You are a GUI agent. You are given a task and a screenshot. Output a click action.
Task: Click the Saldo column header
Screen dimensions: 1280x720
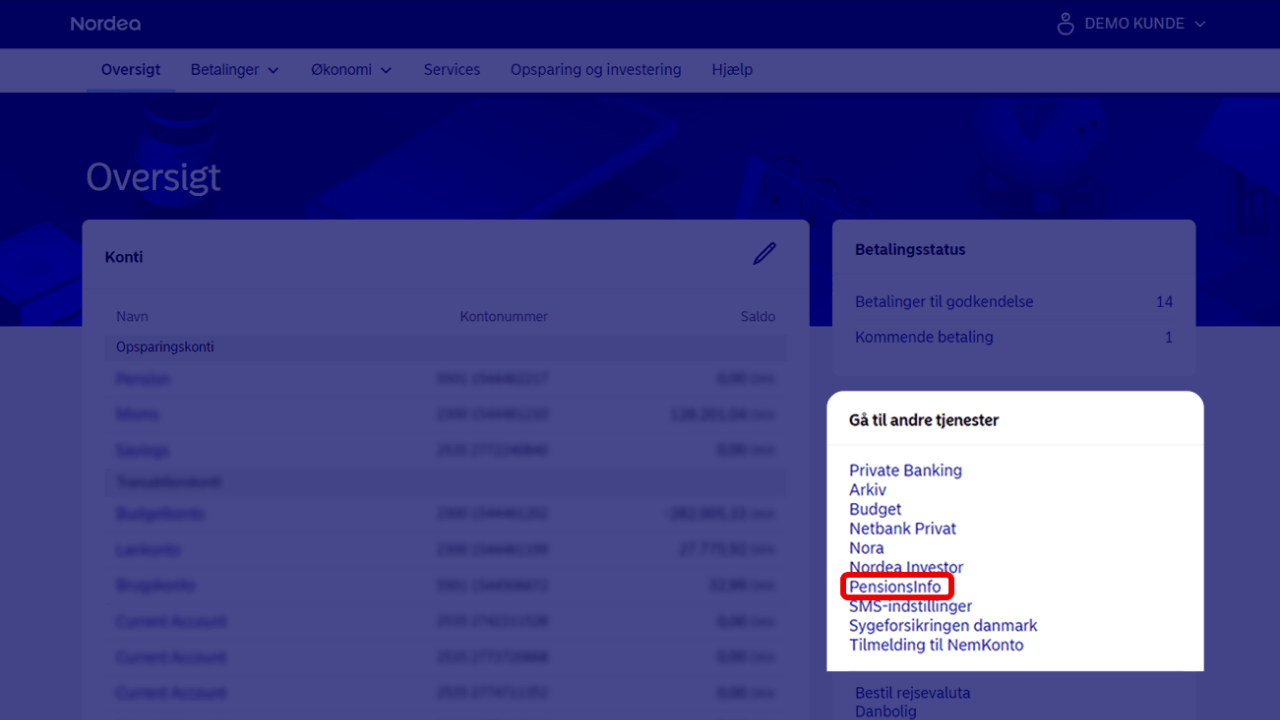758,317
